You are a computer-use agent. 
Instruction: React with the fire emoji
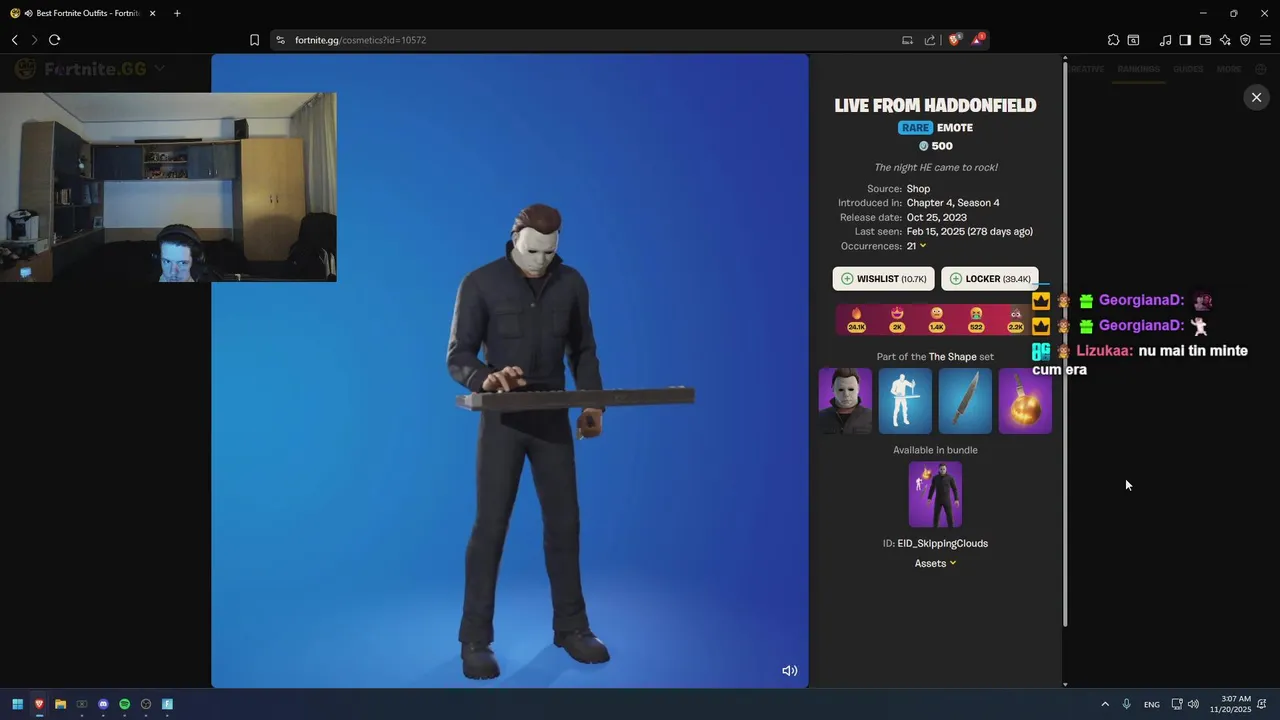click(x=856, y=319)
